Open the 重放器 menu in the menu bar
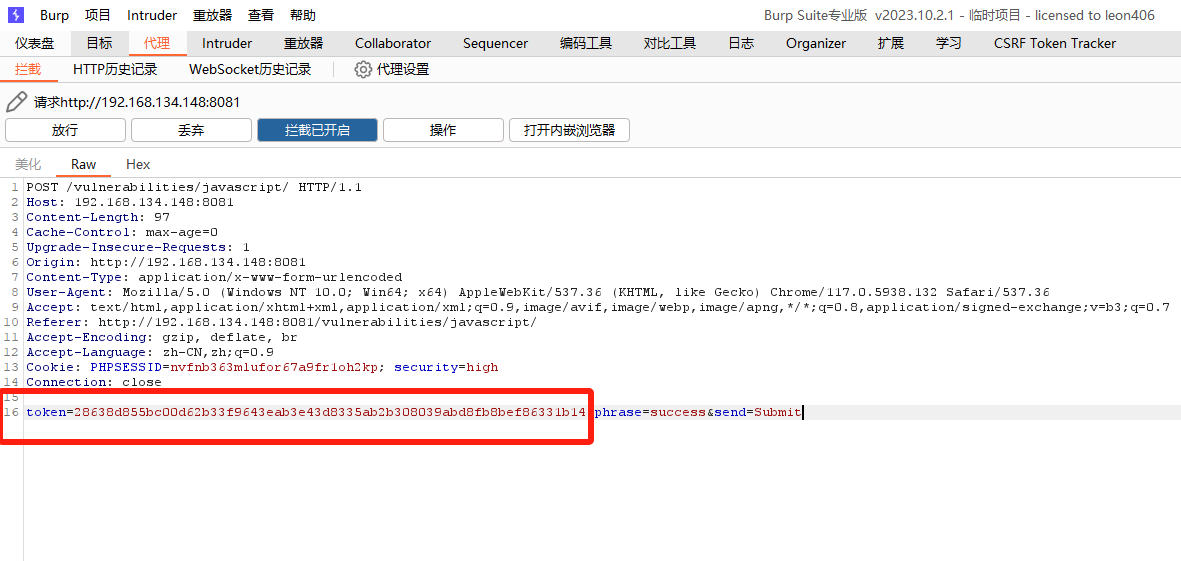Image resolution: width=1181 pixels, height=561 pixels. [212, 15]
